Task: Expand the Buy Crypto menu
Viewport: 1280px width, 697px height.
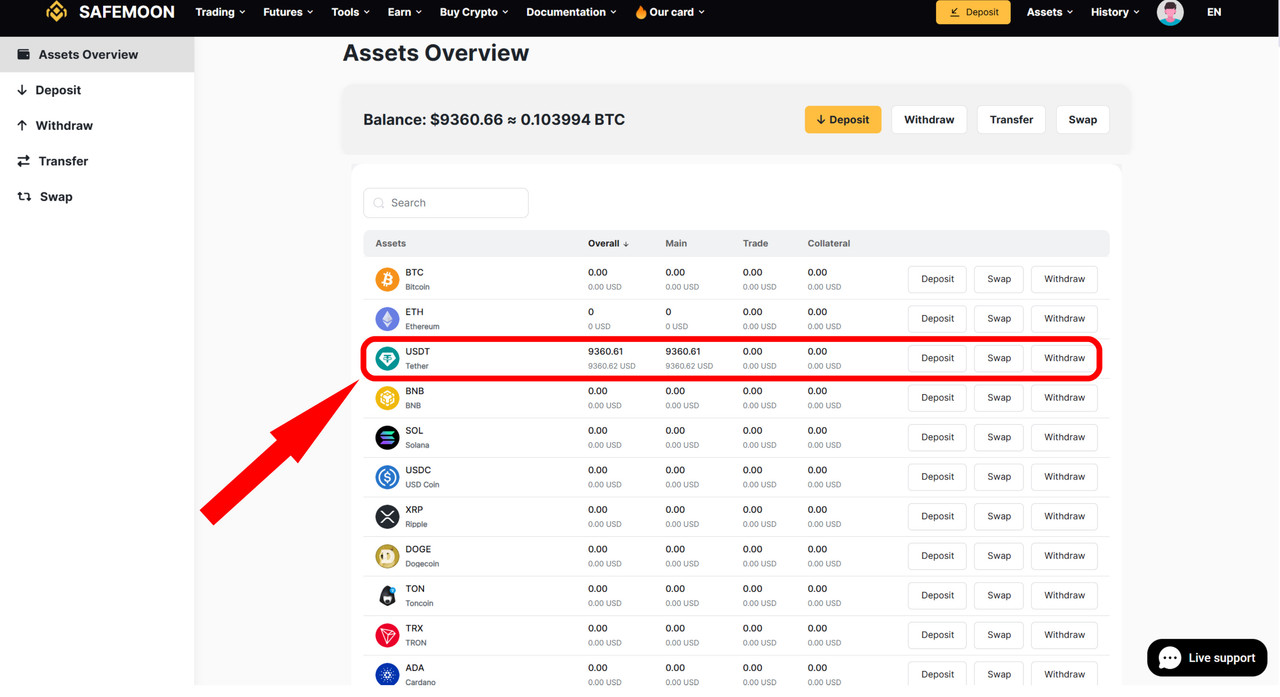Action: pyautogui.click(x=474, y=12)
